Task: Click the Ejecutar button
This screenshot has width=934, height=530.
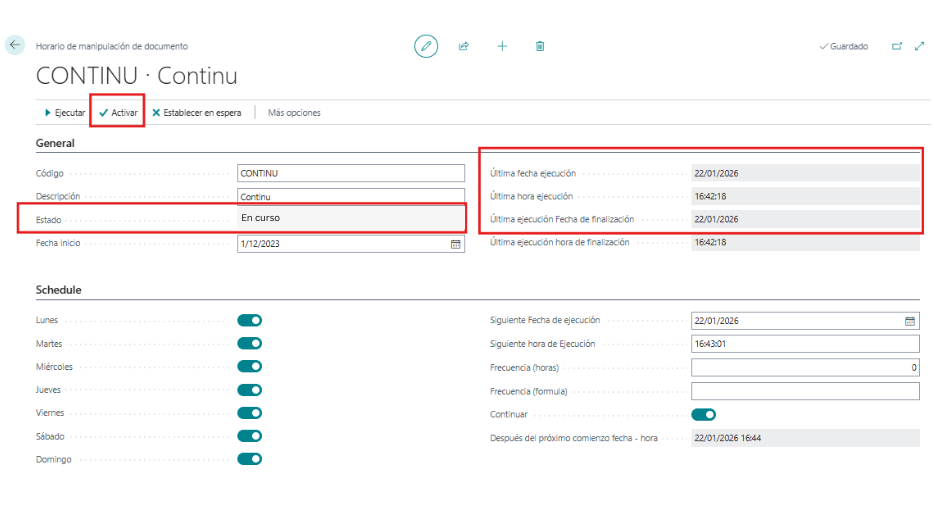Action: 65,113
